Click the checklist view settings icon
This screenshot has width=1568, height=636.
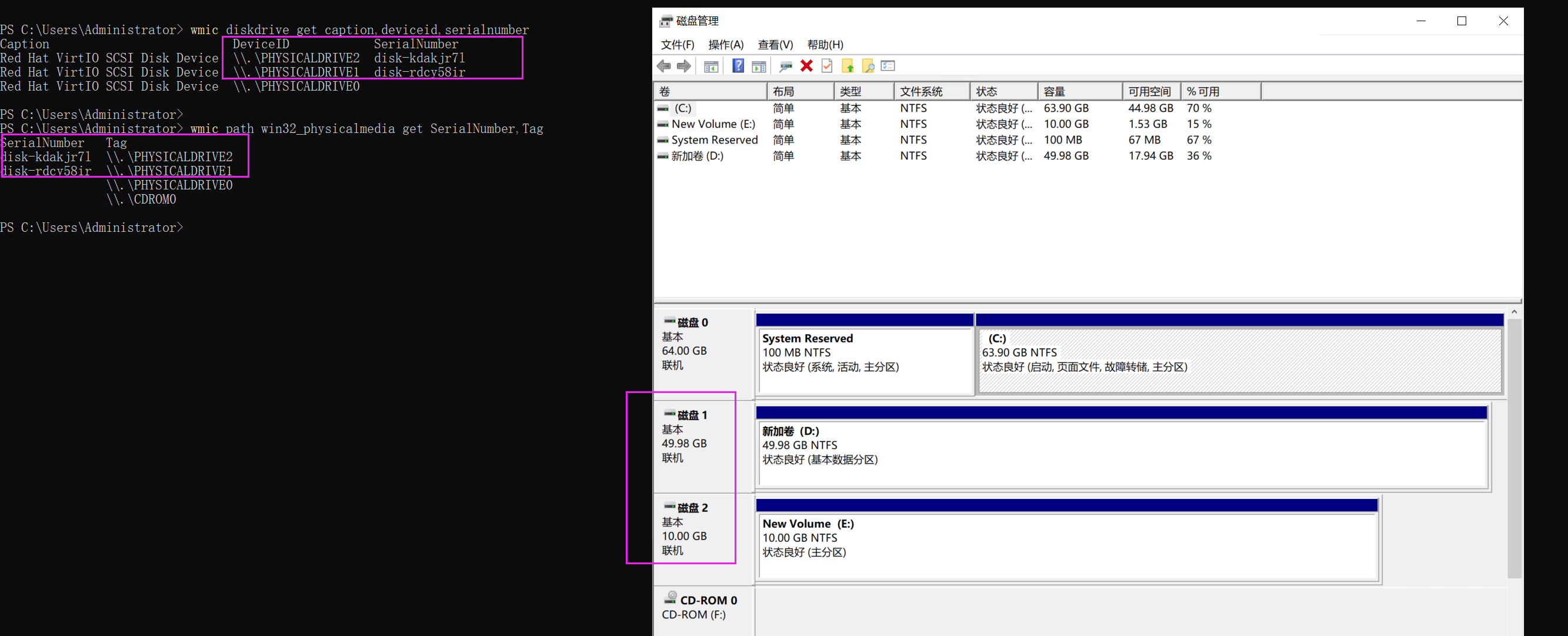[x=888, y=66]
